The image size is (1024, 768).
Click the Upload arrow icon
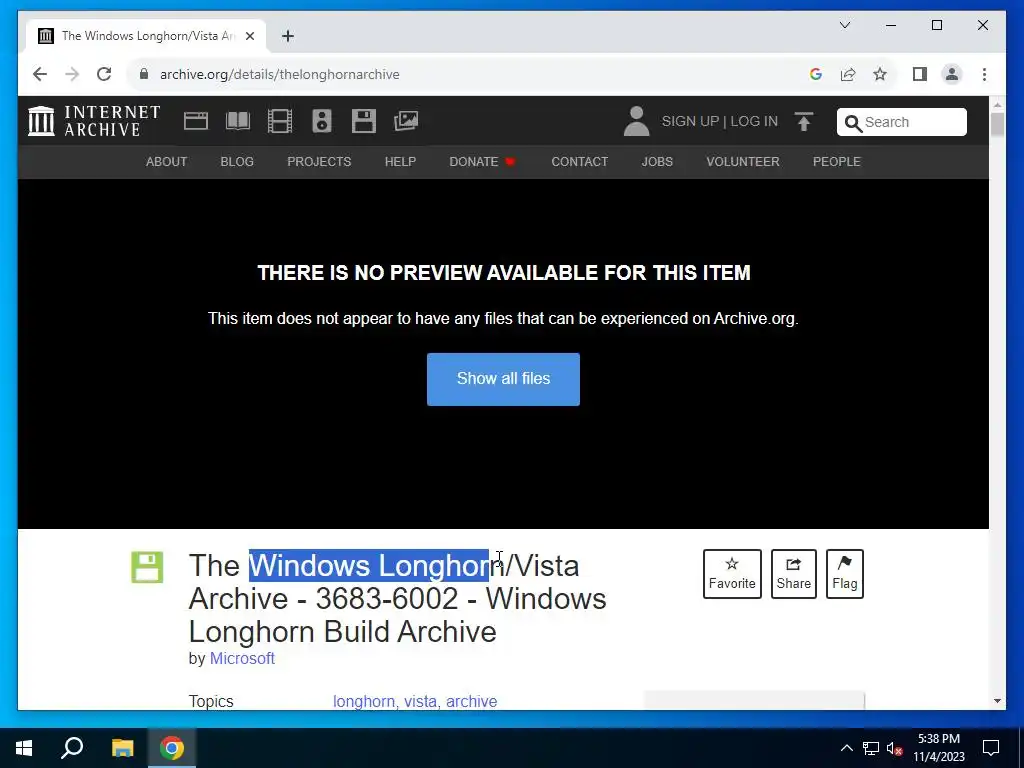click(804, 121)
